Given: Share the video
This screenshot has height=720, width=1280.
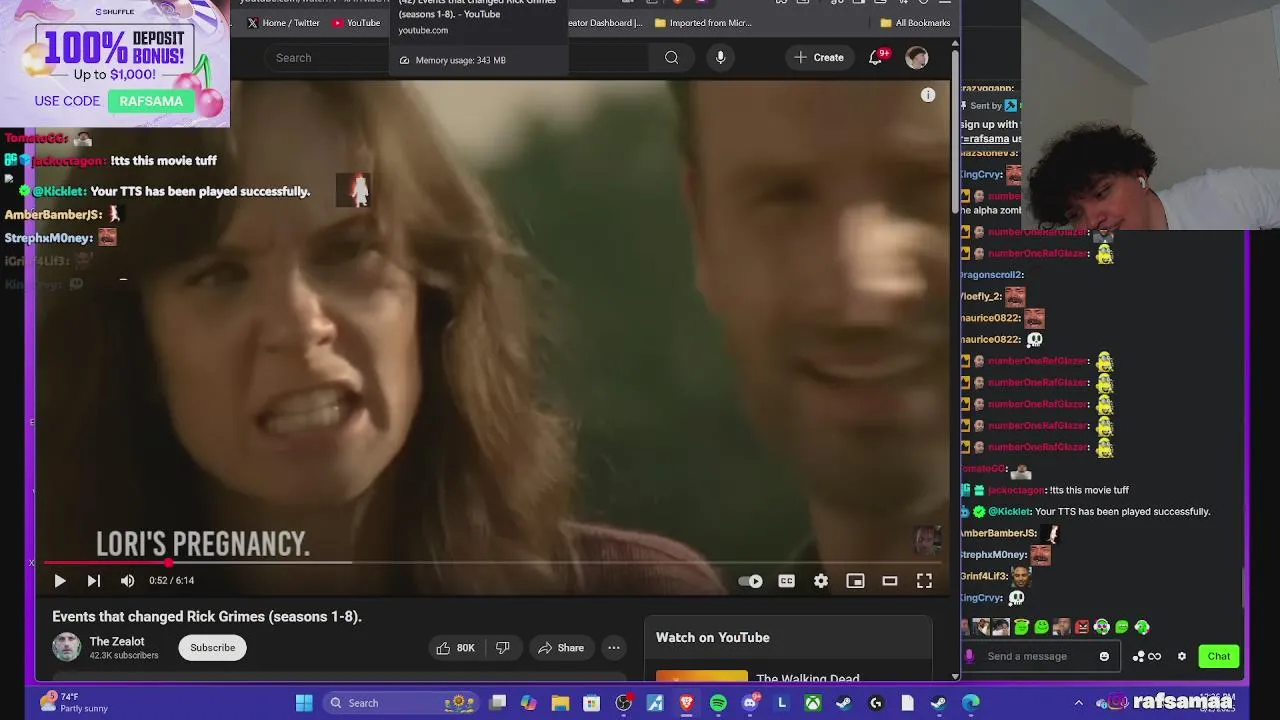Looking at the screenshot, I should [x=561, y=648].
